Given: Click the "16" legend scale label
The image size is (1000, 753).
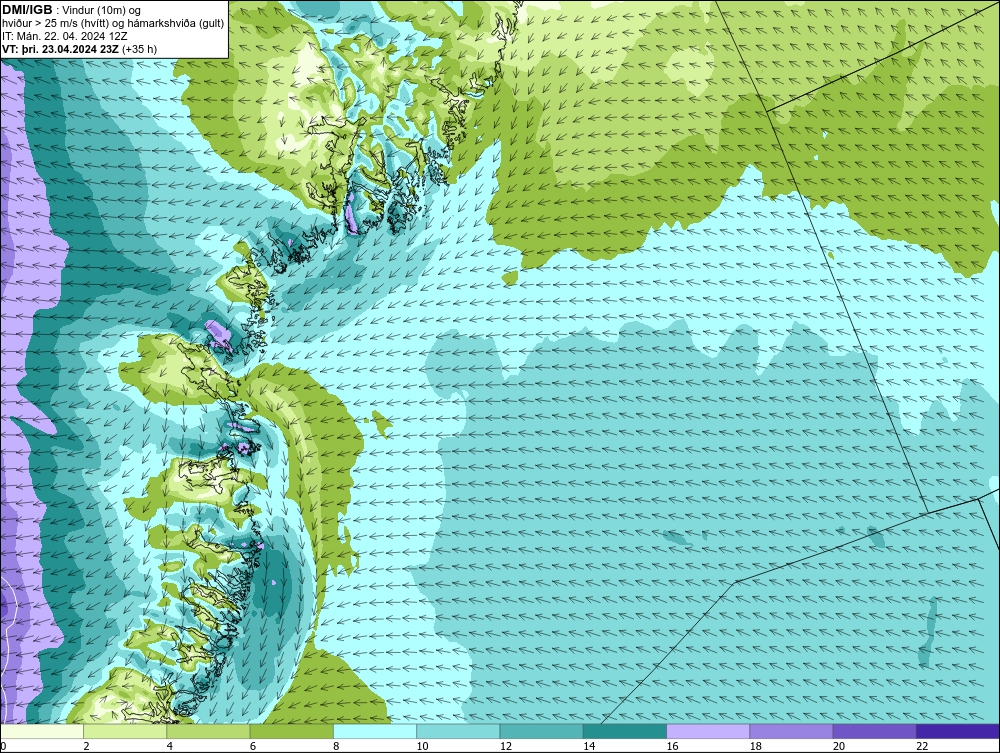Looking at the screenshot, I should [672, 746].
